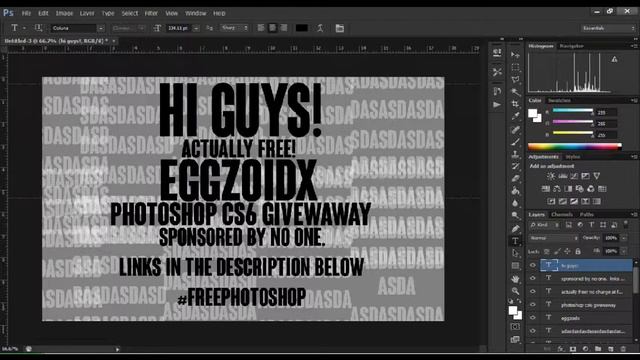Switch to the Channels tab

tap(562, 215)
